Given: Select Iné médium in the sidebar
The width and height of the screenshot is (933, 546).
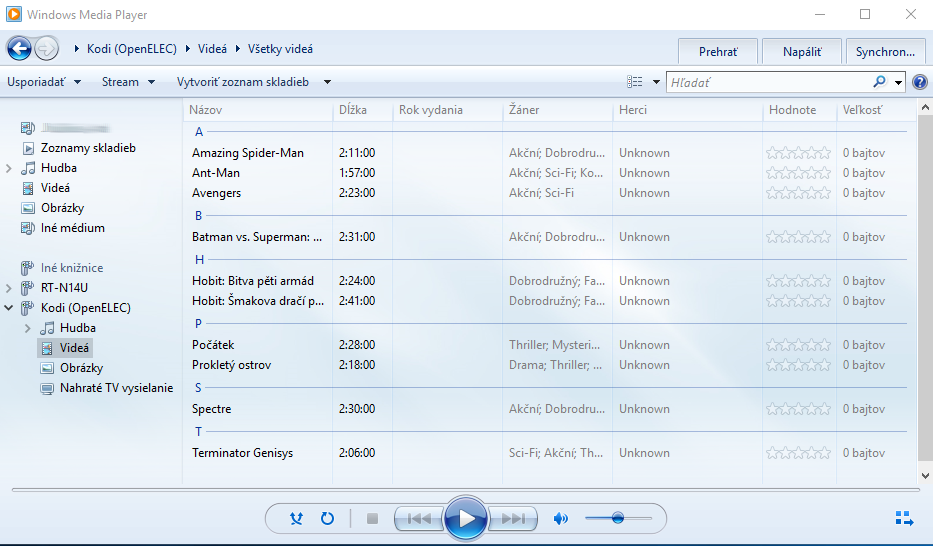Looking at the screenshot, I should click(73, 228).
